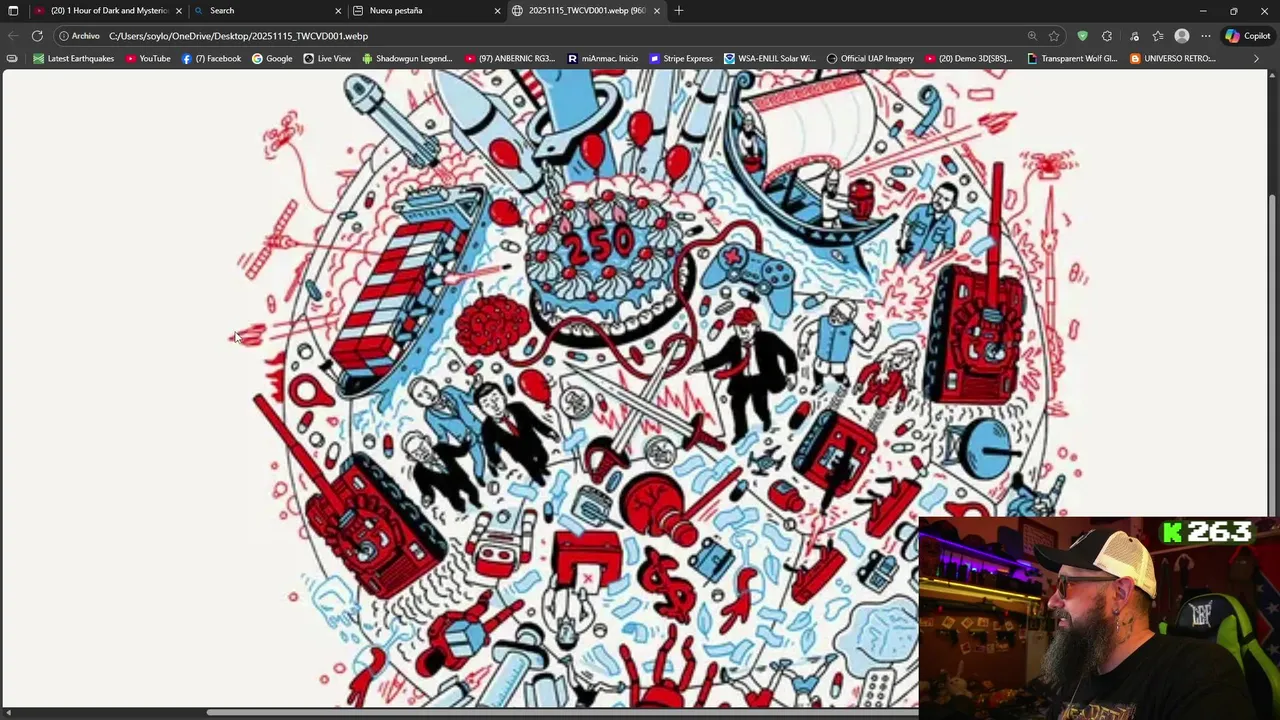This screenshot has height=720, width=1280.
Task: Open the WSA-ENLIL Solar Wi bookmark
Action: (x=770, y=58)
